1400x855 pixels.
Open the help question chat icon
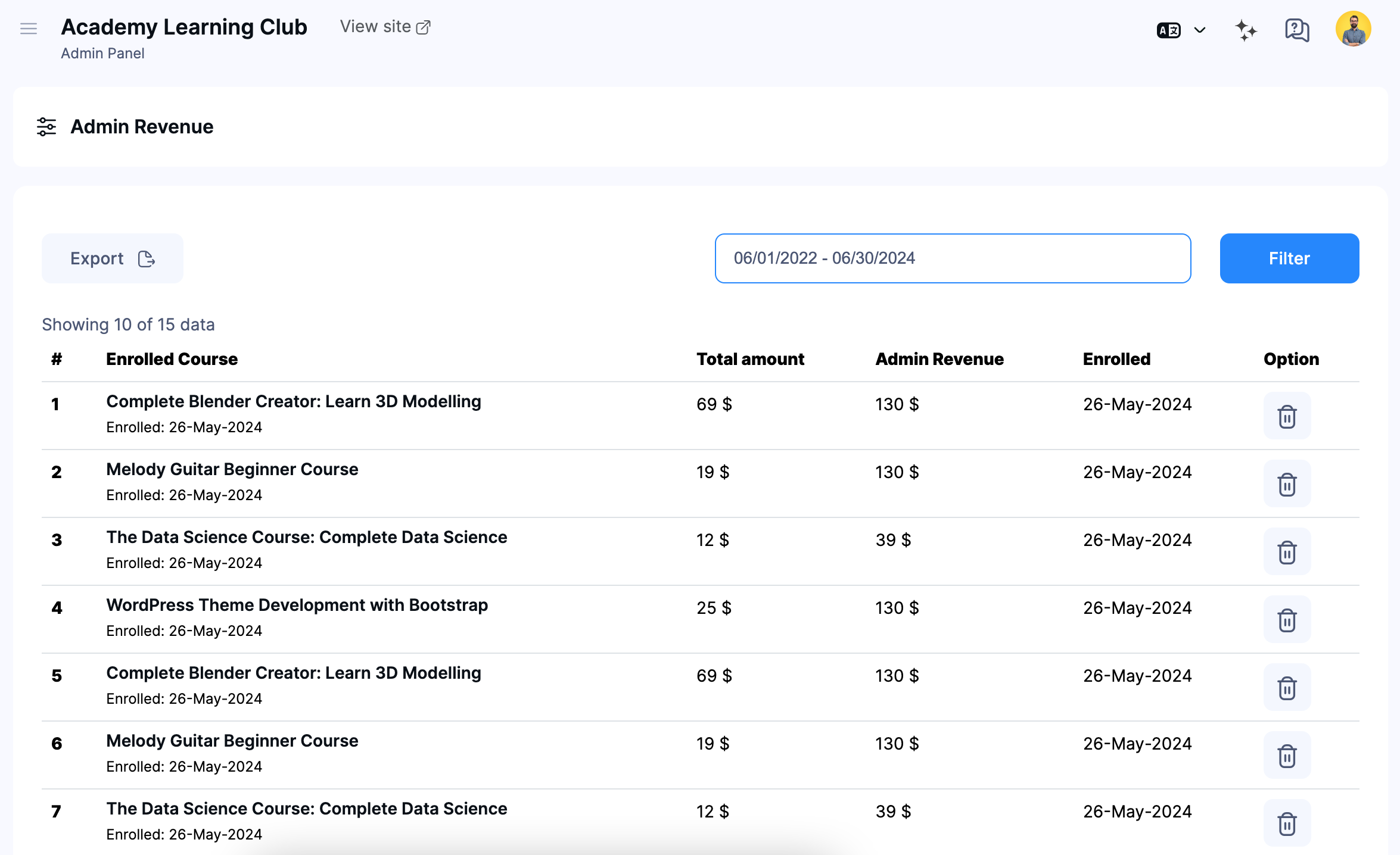1296,30
